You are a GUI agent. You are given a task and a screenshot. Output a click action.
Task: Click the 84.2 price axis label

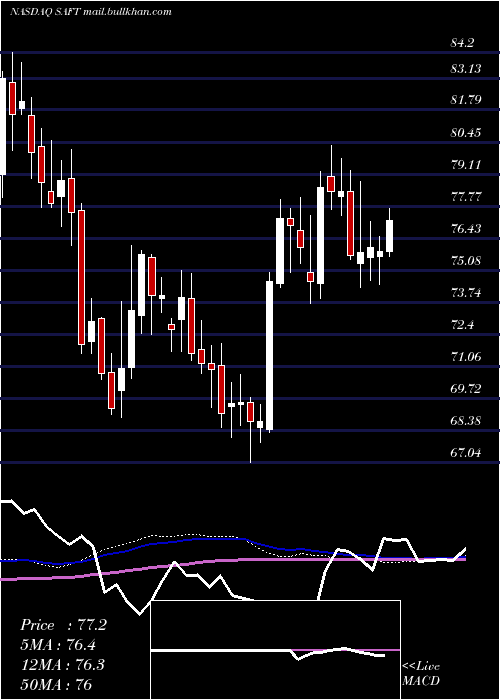click(462, 44)
